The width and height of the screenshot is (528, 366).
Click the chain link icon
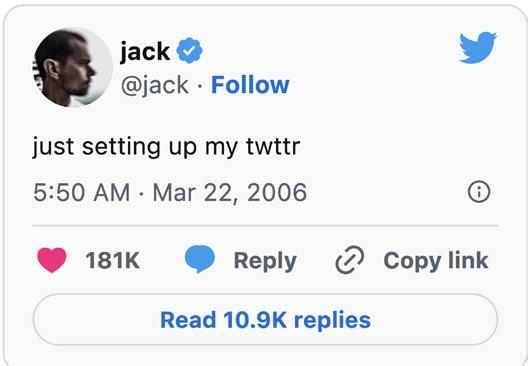pyautogui.click(x=350, y=260)
